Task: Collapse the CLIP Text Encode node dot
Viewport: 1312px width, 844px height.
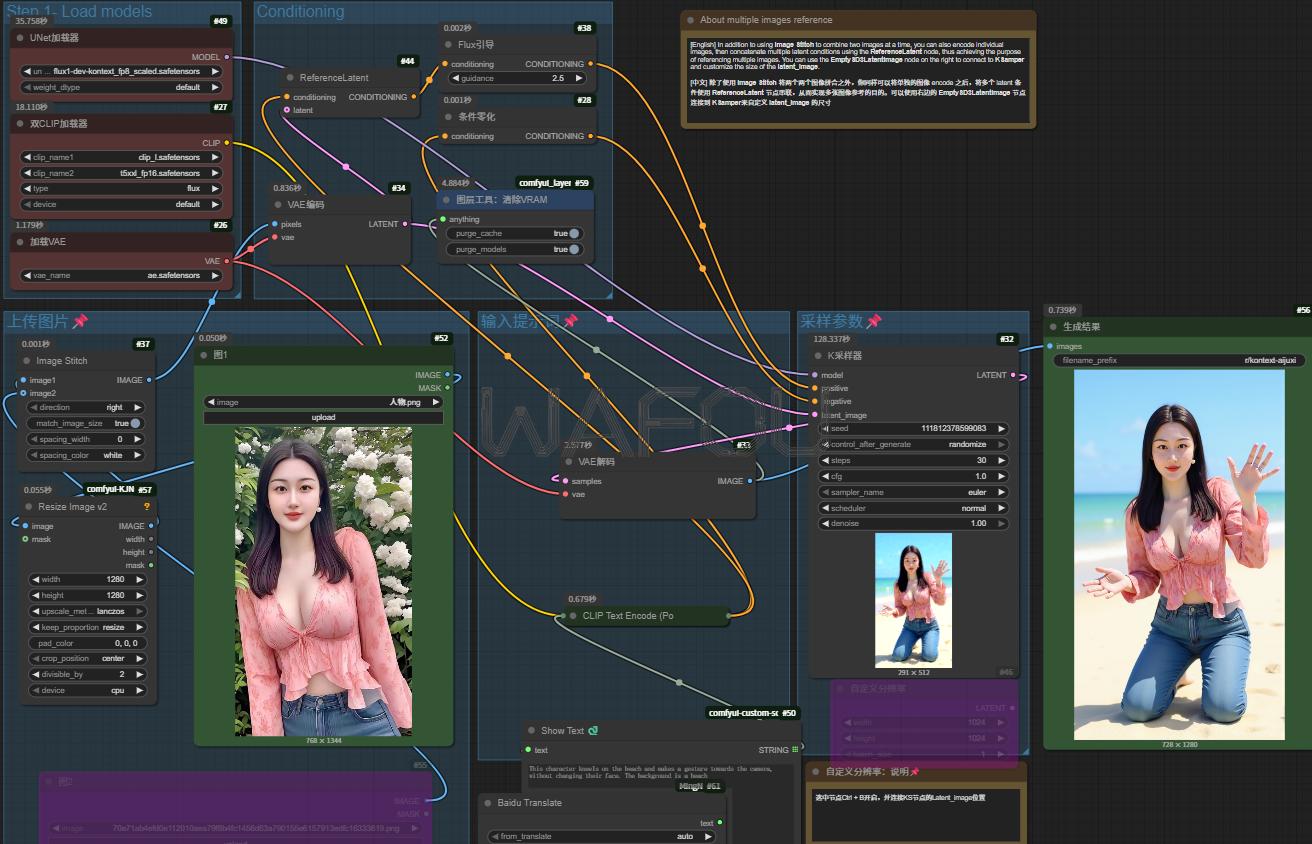Action: (x=572, y=615)
